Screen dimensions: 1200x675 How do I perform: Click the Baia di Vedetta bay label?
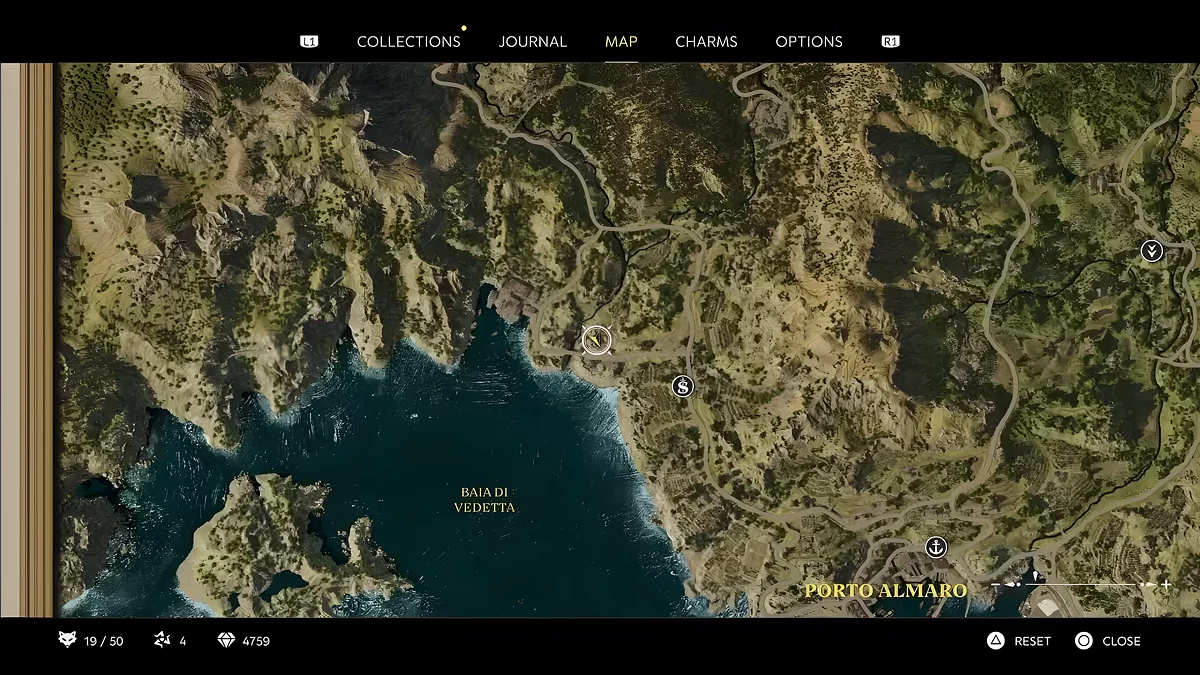pos(485,500)
